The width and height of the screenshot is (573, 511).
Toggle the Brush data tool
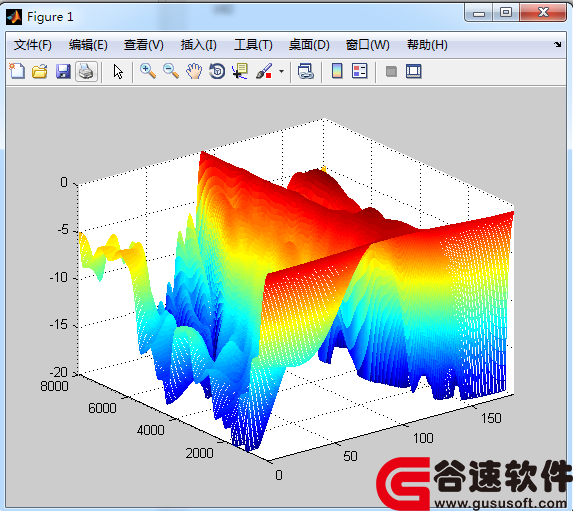coord(264,71)
